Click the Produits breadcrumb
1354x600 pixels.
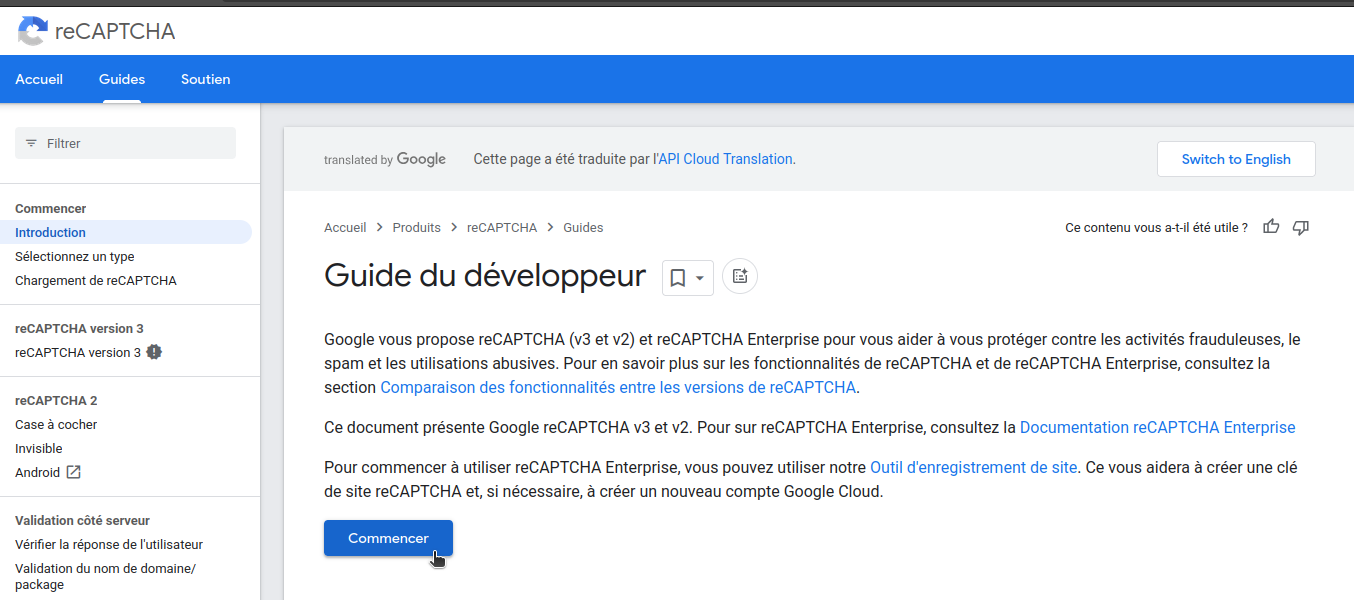417,227
